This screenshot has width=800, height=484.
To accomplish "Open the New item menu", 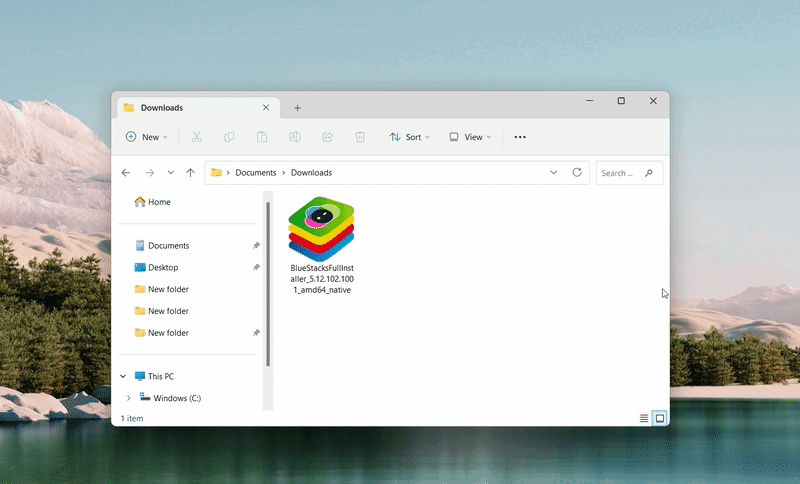I will pyautogui.click(x=146, y=137).
